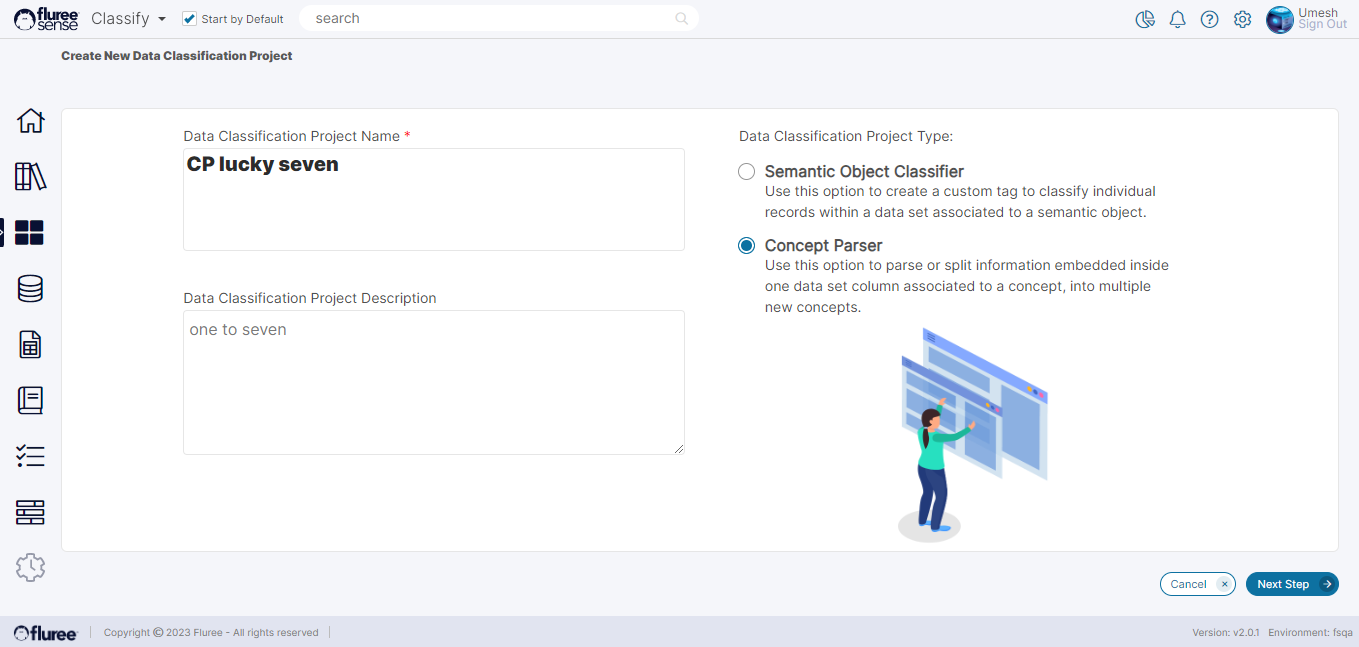Click the Next Step button
This screenshot has width=1359, height=647.
[x=1291, y=584]
